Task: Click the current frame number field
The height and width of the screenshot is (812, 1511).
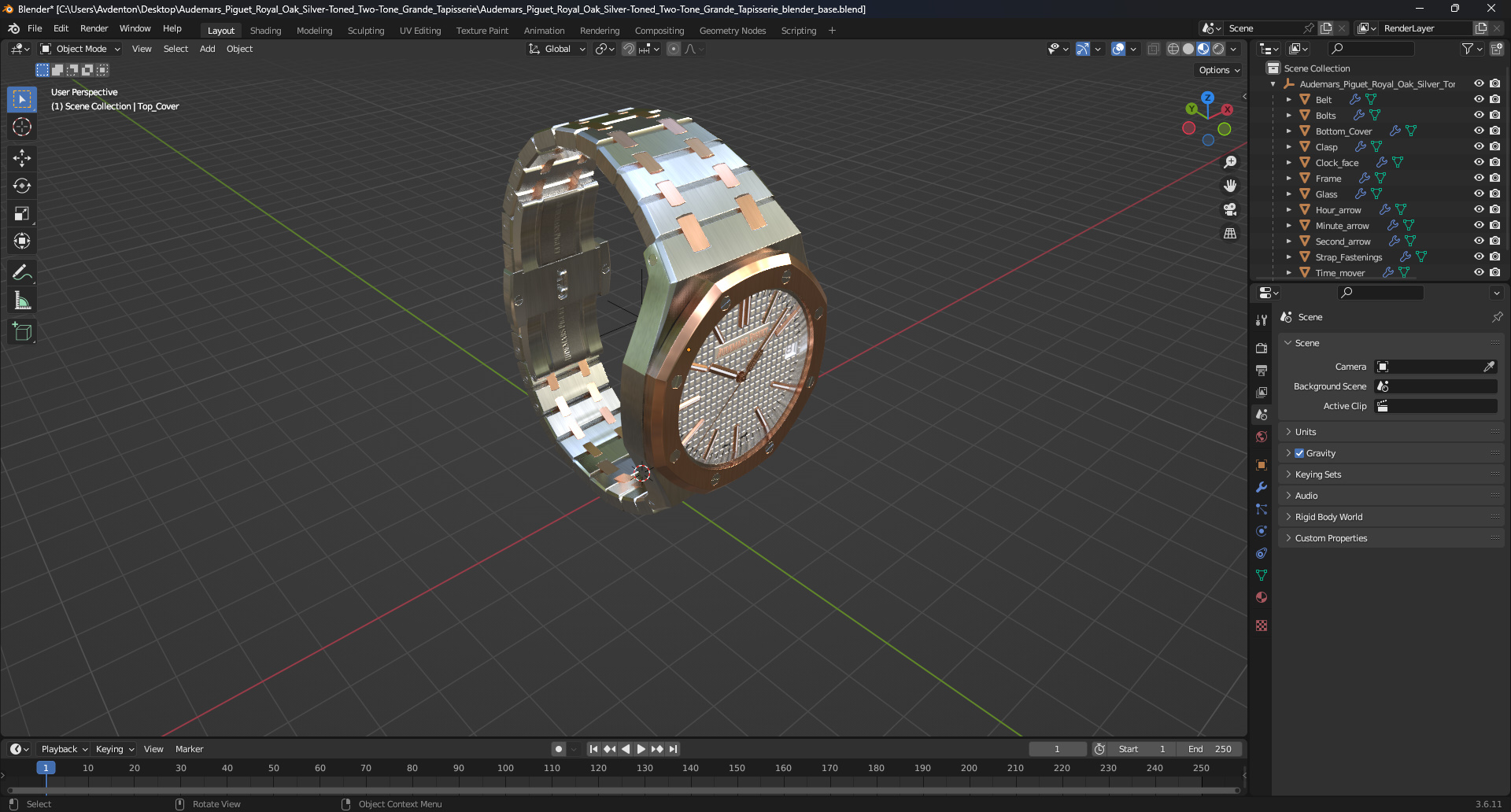Action: click(1057, 749)
